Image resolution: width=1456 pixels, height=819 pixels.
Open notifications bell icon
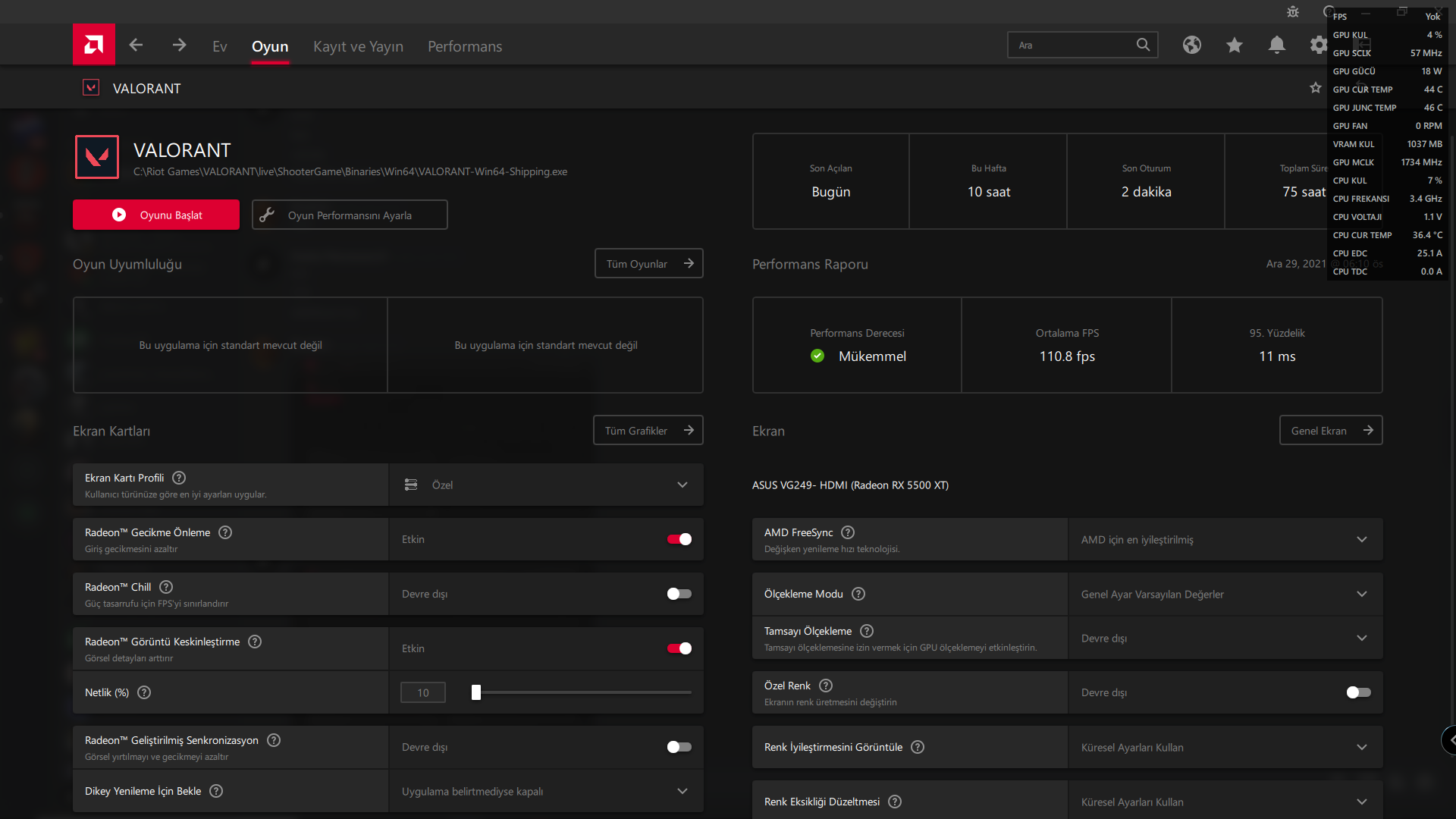point(1276,45)
